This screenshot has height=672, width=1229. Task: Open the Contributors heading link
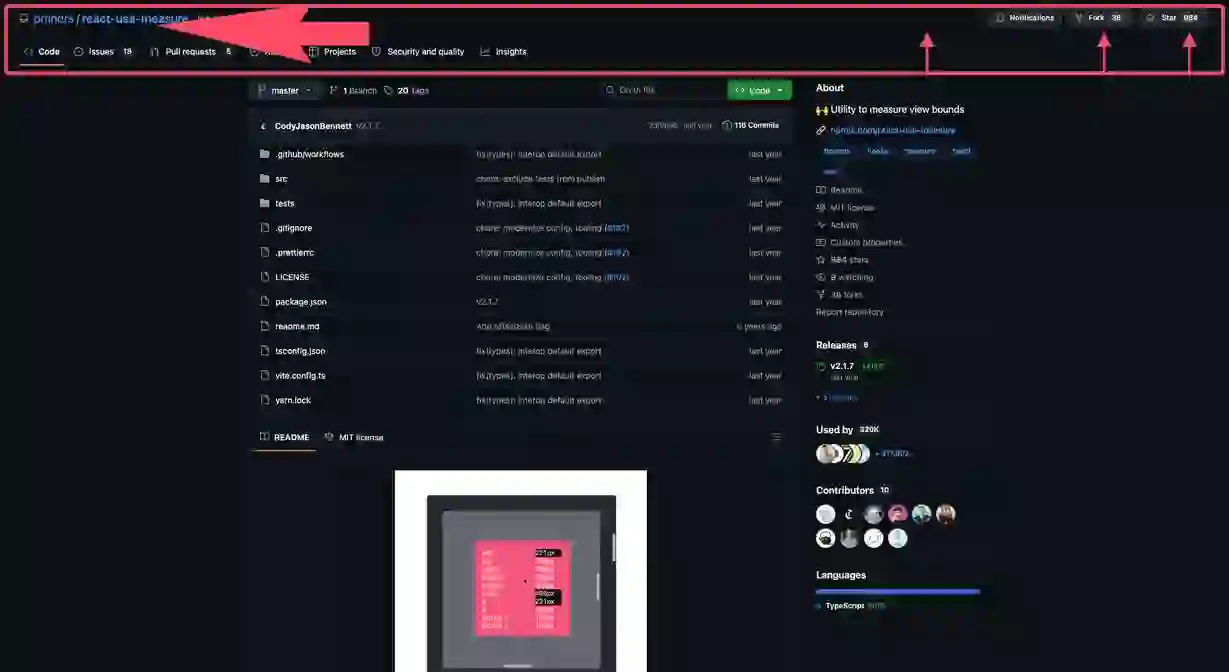pos(845,491)
